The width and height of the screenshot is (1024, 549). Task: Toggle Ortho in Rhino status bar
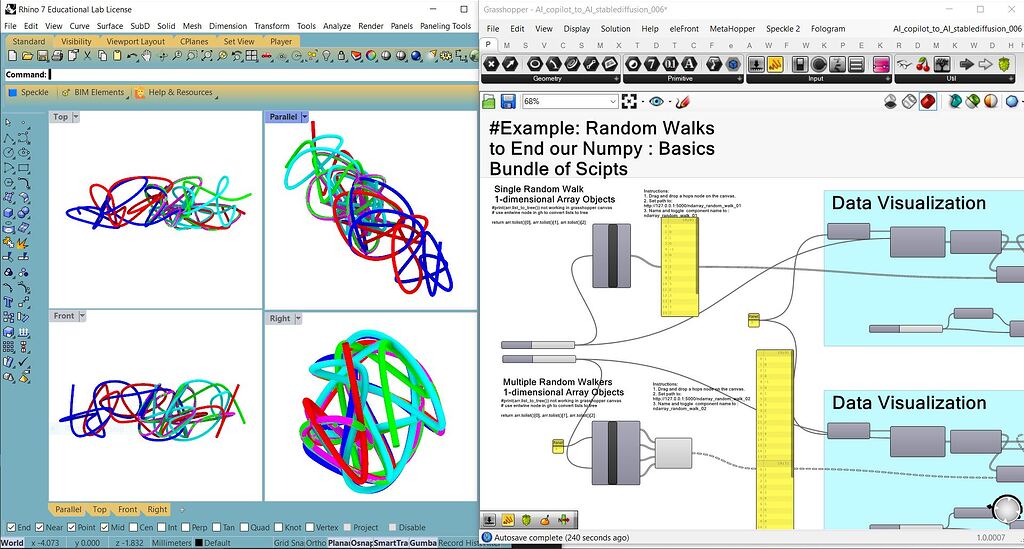pos(315,542)
